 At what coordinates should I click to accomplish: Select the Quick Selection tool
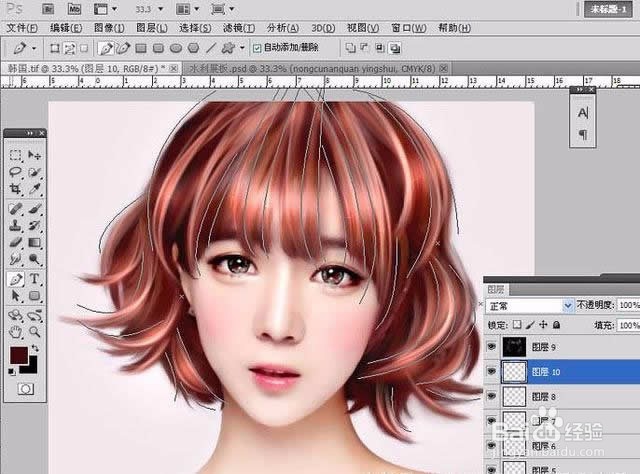[x=35, y=172]
